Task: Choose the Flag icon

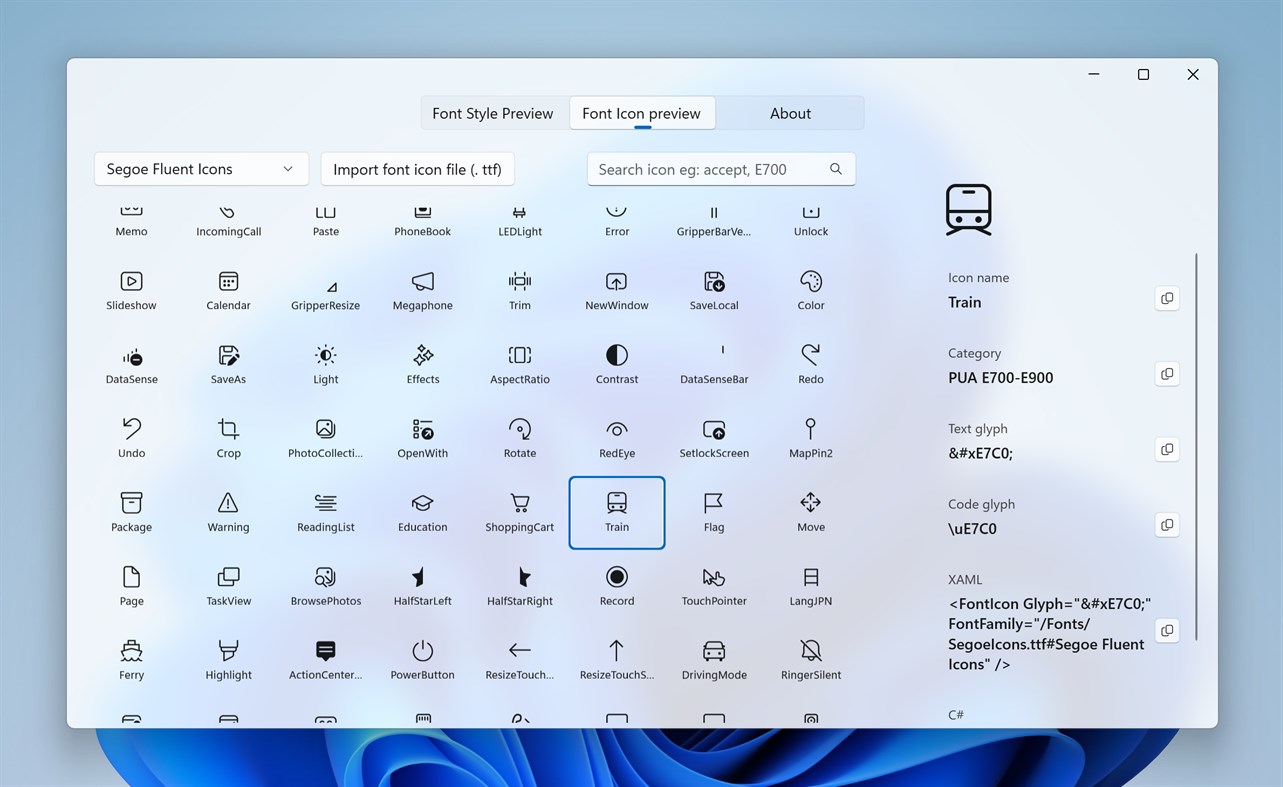Action: tap(713, 513)
